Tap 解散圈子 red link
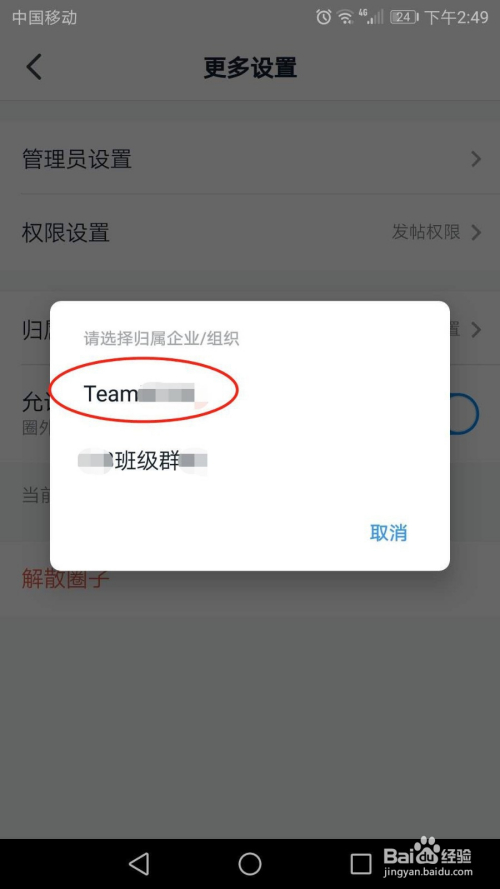The width and height of the screenshot is (500, 889). pyautogui.click(x=65, y=579)
